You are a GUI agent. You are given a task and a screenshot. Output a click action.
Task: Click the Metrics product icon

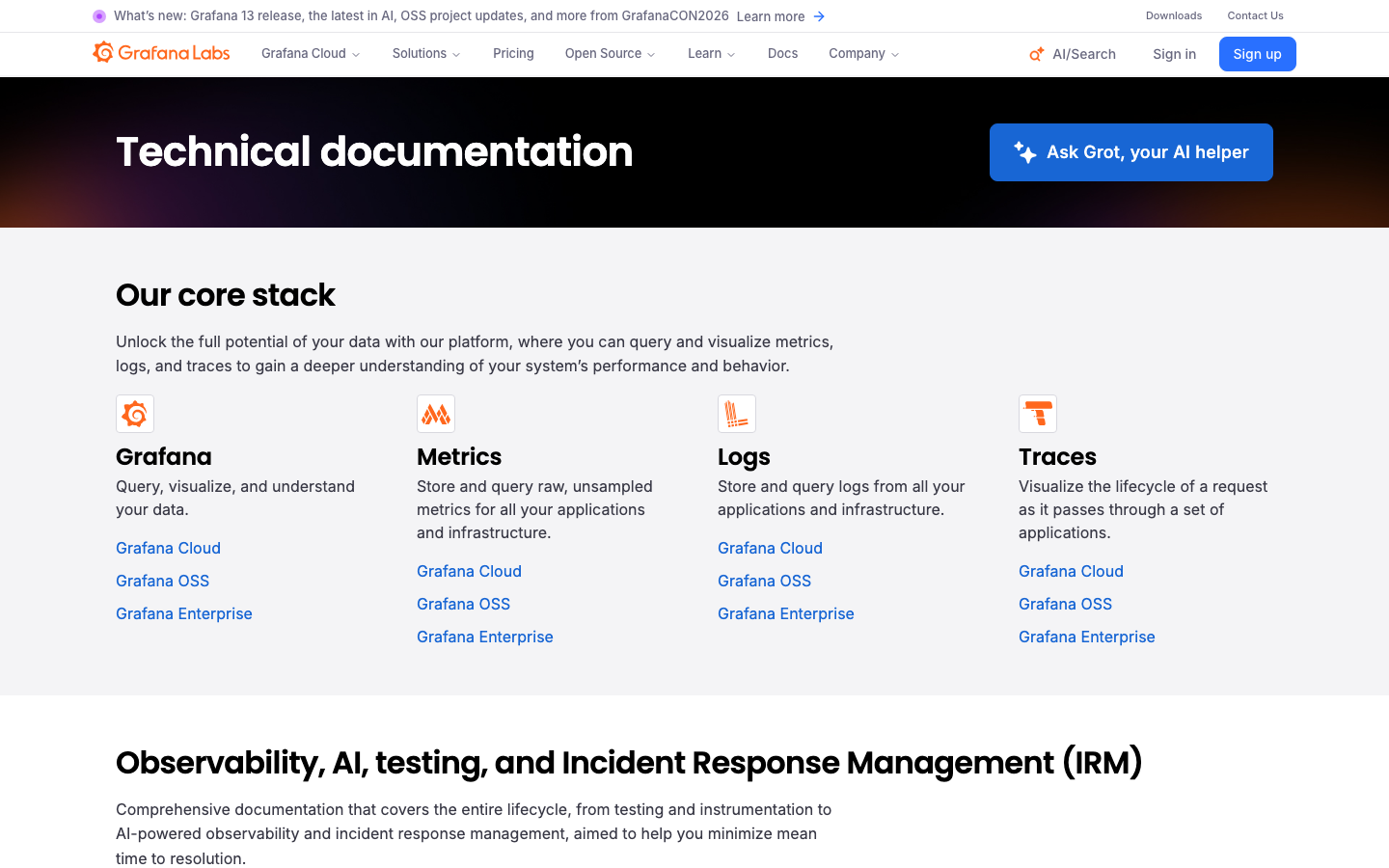pyautogui.click(x=436, y=414)
